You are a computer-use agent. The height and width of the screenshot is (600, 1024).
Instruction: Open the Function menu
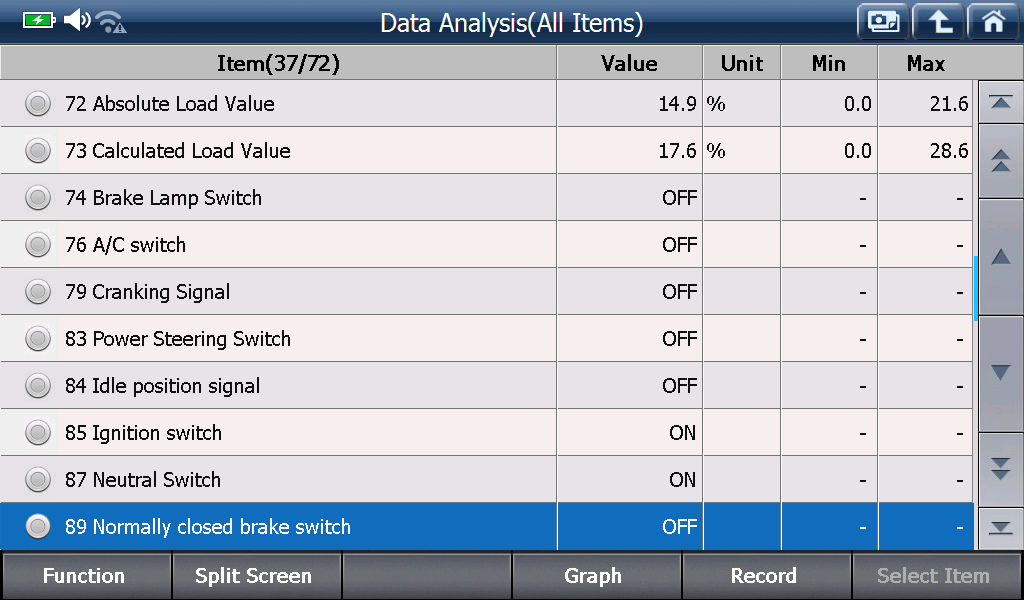click(x=85, y=576)
